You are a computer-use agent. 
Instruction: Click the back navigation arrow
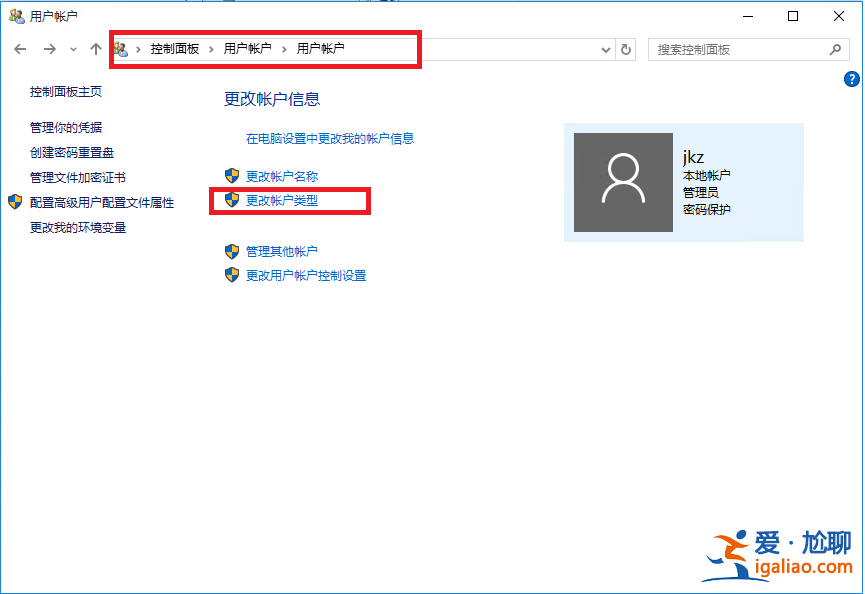tap(20, 48)
